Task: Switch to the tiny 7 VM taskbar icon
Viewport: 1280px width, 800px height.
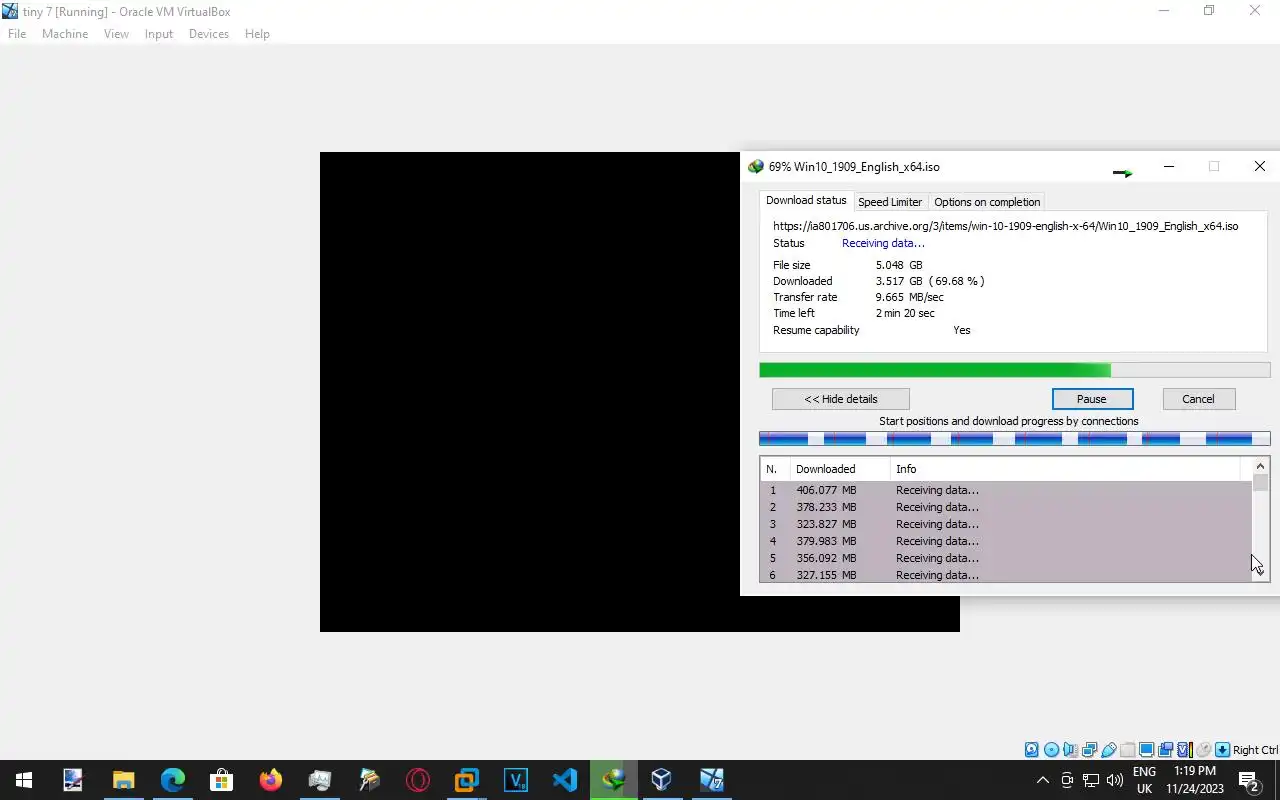Action: coord(711,779)
